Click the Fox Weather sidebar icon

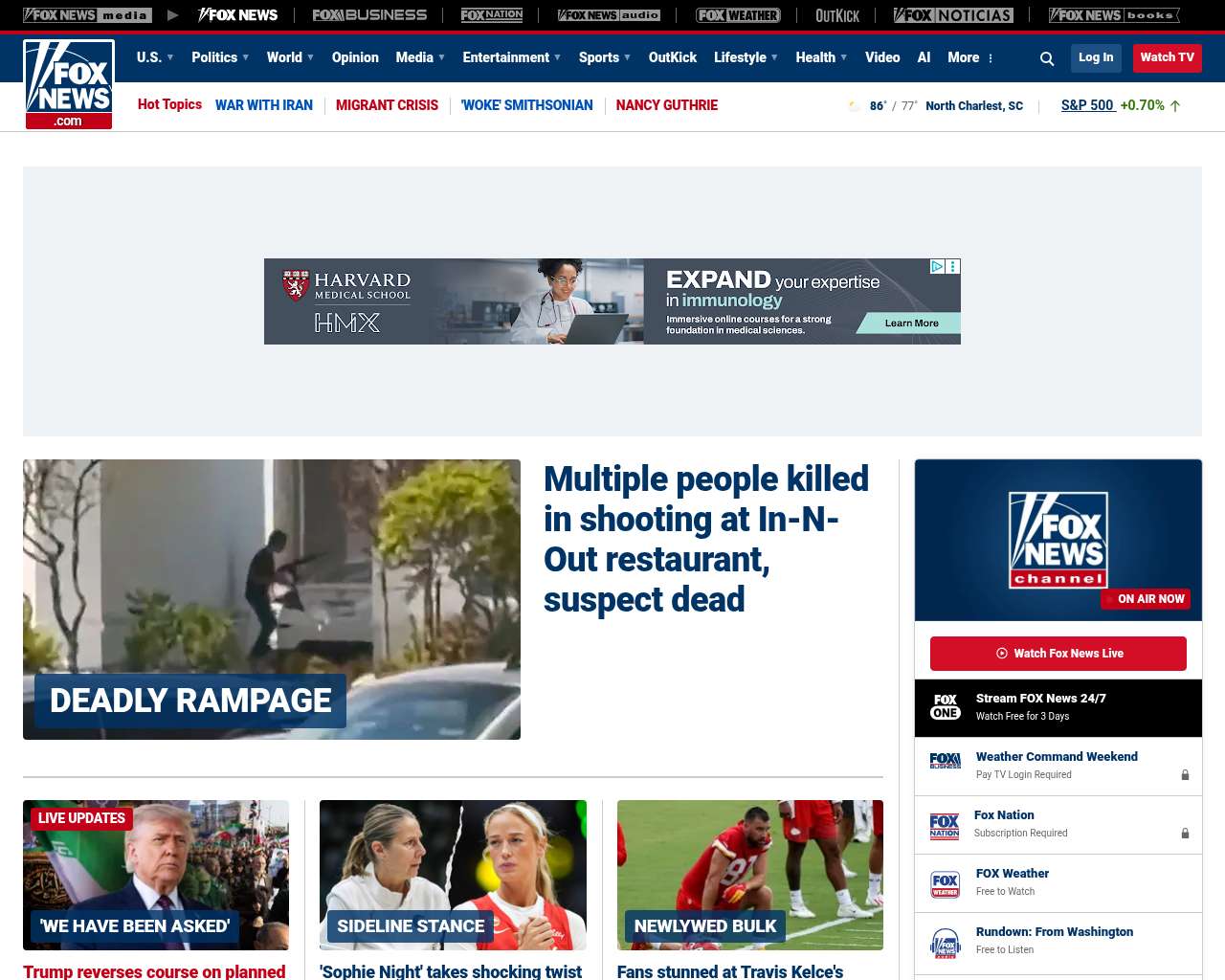coord(946,884)
